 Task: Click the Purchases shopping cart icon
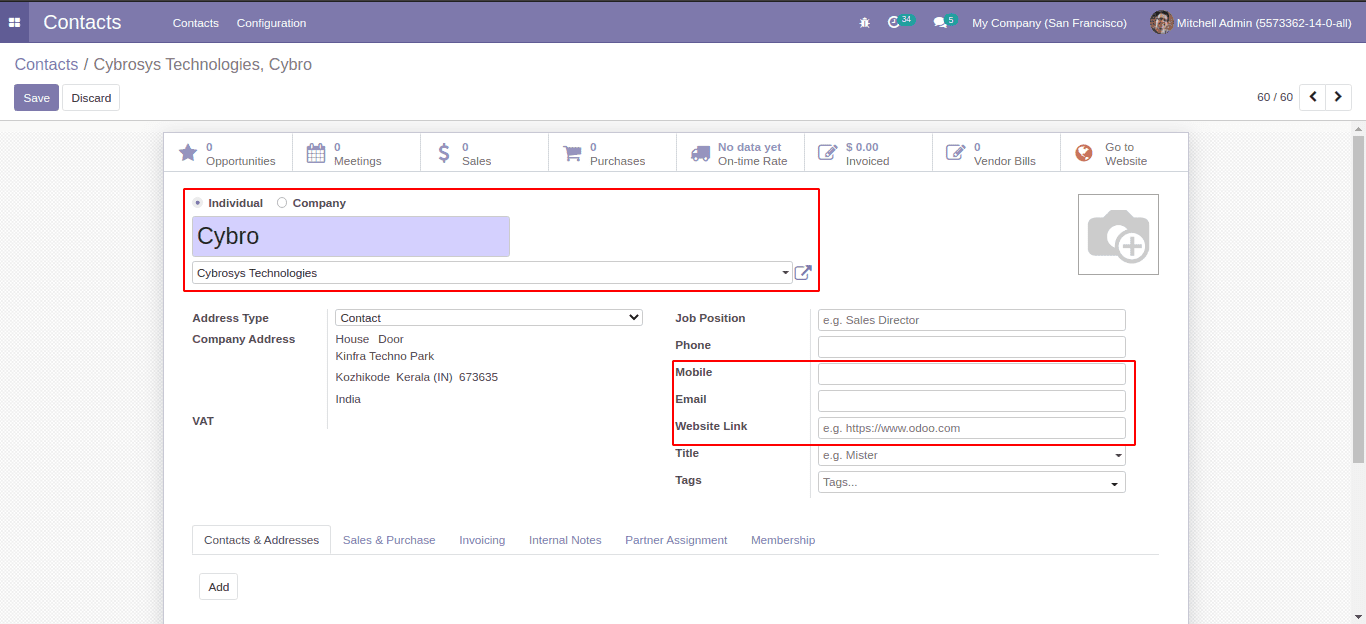[x=572, y=153]
